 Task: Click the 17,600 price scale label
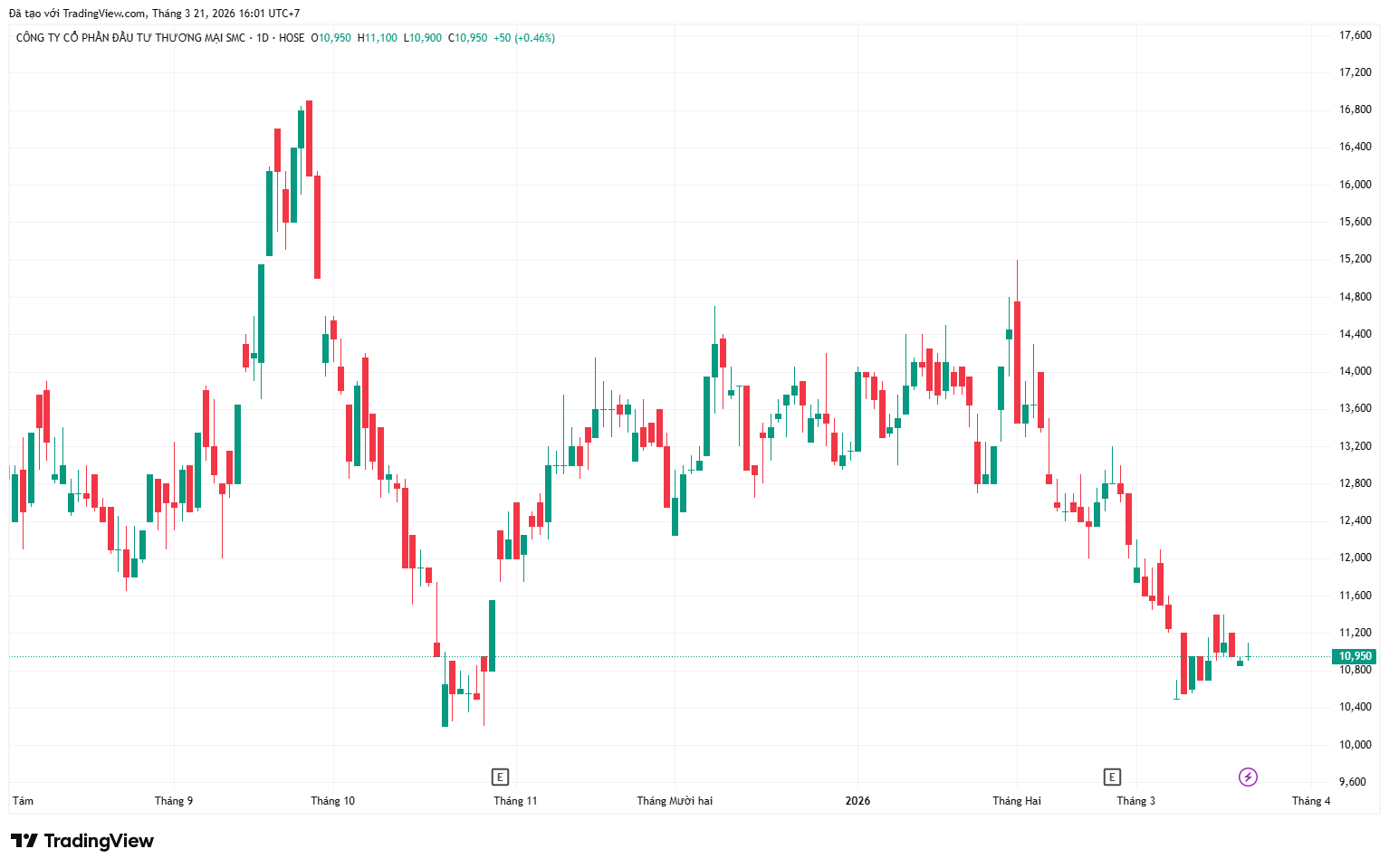1355,35
